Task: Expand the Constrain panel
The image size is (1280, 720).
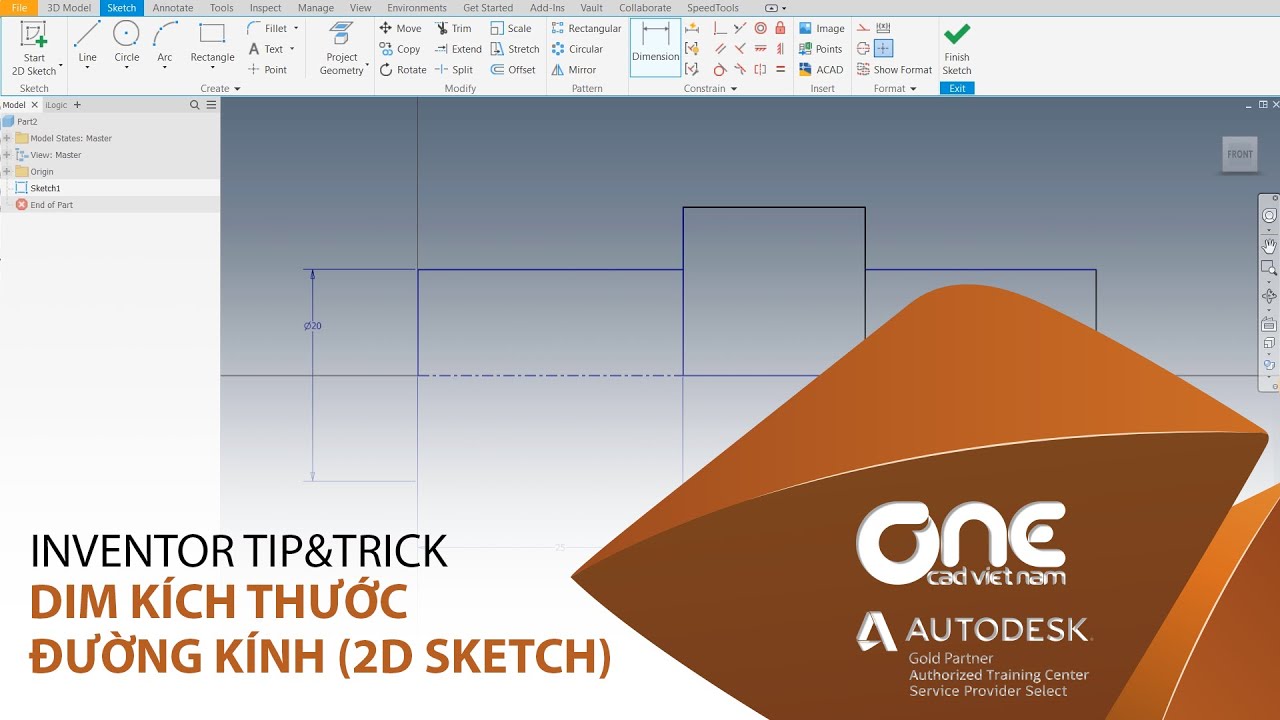Action: click(711, 88)
